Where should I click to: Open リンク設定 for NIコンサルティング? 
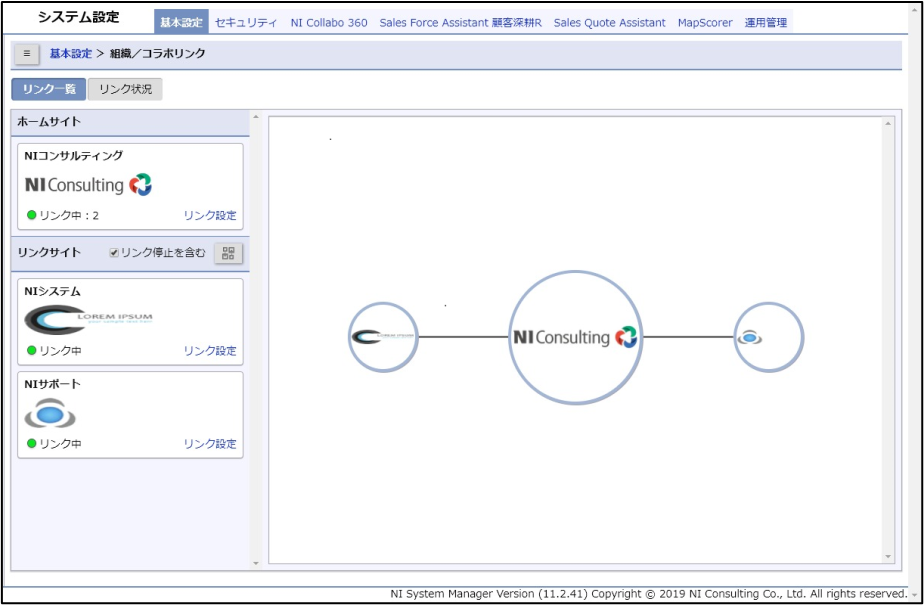(210, 216)
